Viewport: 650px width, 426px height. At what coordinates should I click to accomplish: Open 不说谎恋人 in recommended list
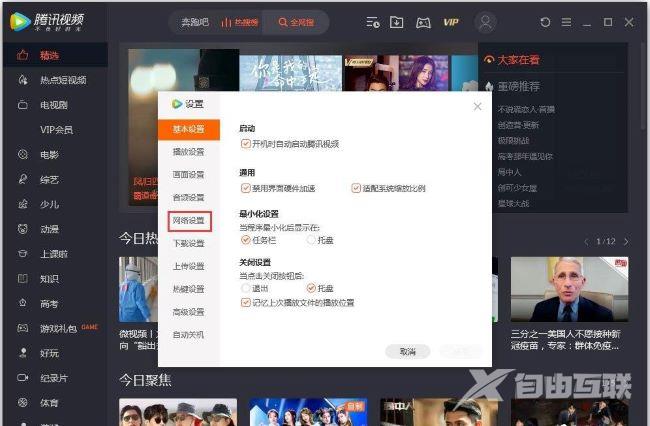(x=526, y=109)
